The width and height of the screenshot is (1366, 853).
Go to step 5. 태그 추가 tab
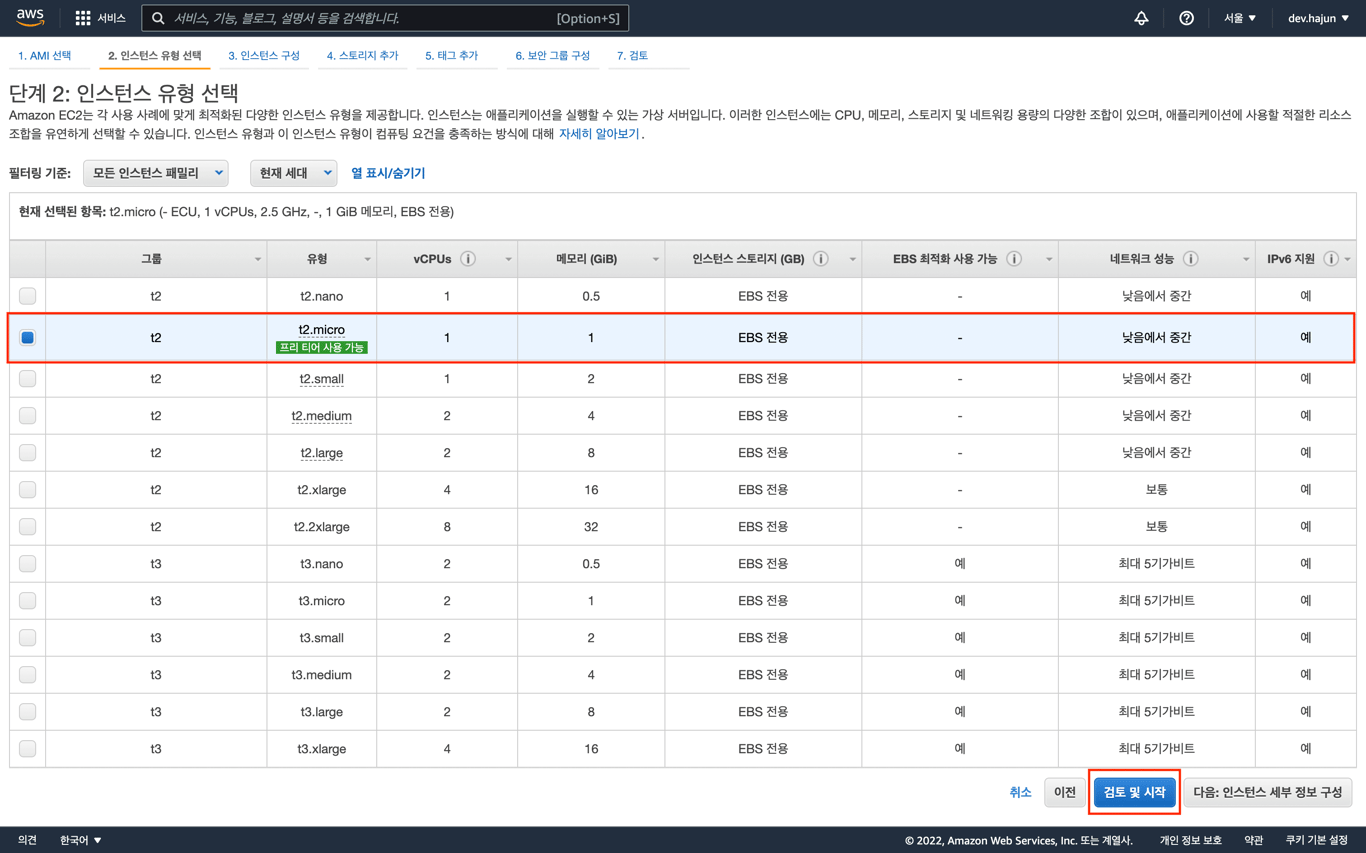[452, 56]
